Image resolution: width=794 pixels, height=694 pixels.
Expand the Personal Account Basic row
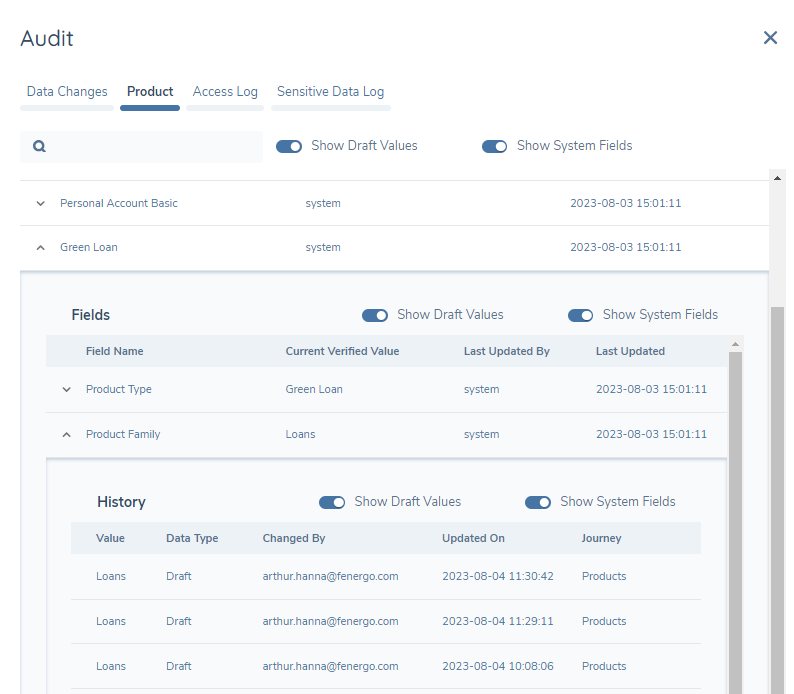[x=41, y=203]
